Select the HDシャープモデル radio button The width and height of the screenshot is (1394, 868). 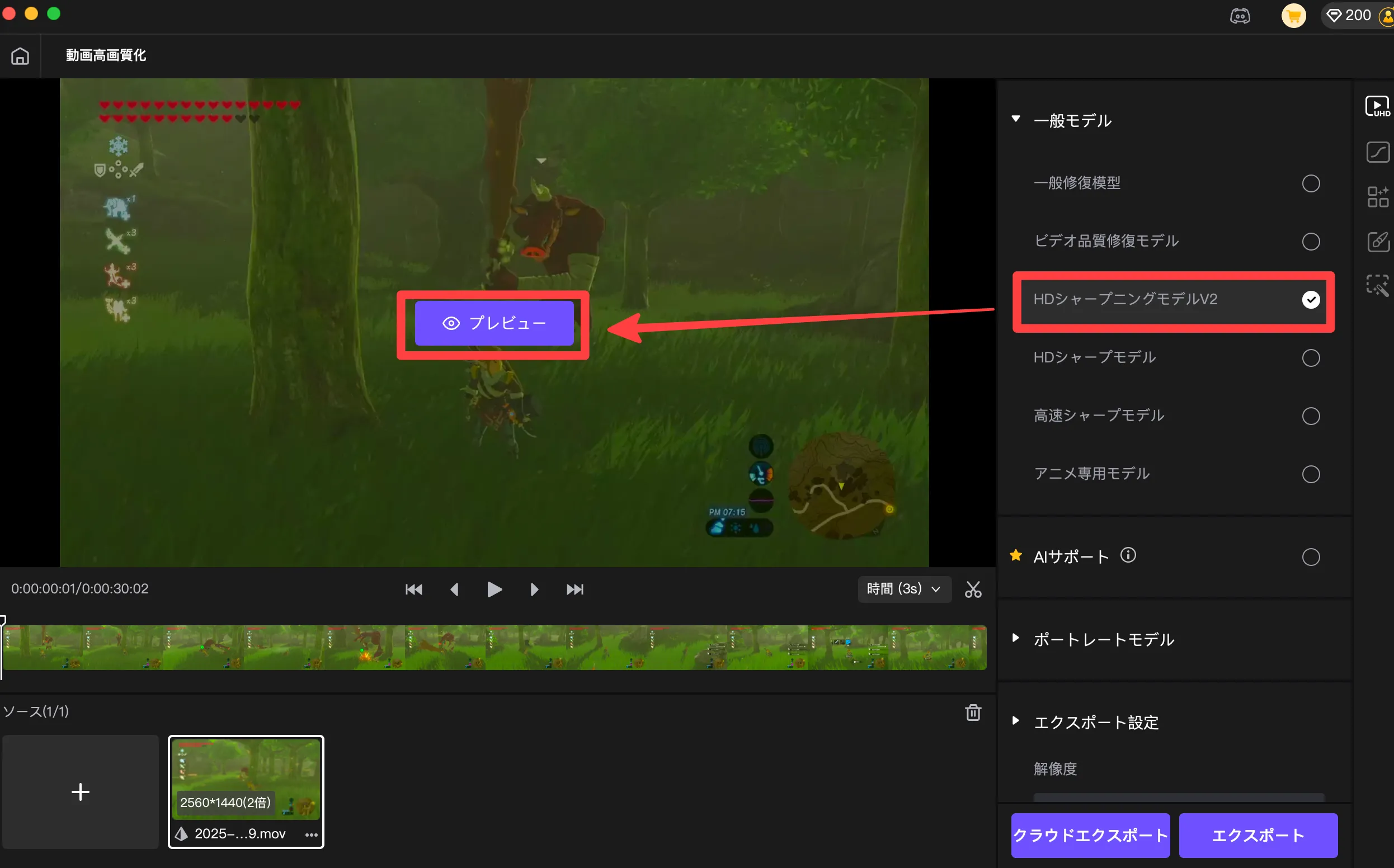1310,357
